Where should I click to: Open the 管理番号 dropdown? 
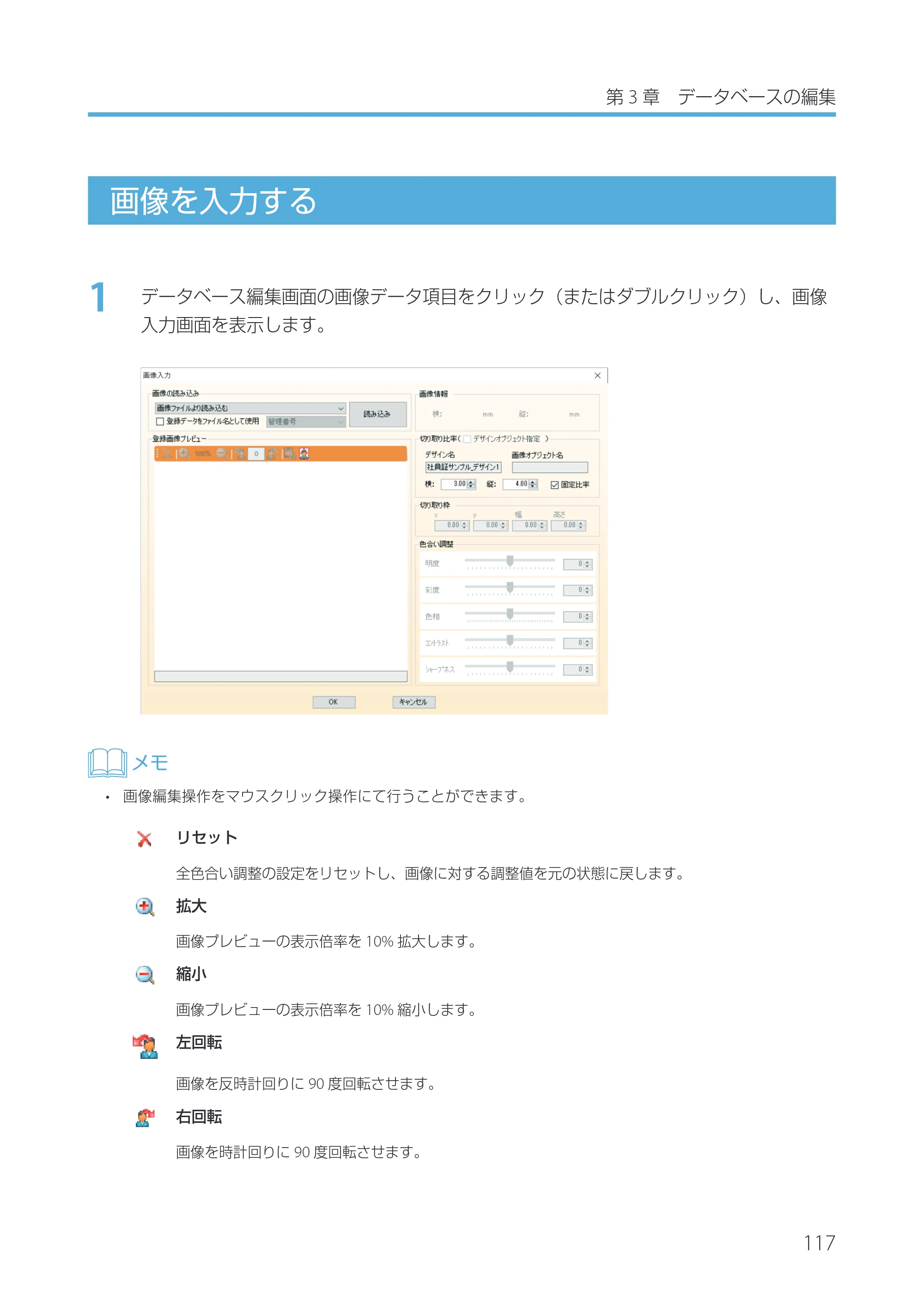pos(306,422)
